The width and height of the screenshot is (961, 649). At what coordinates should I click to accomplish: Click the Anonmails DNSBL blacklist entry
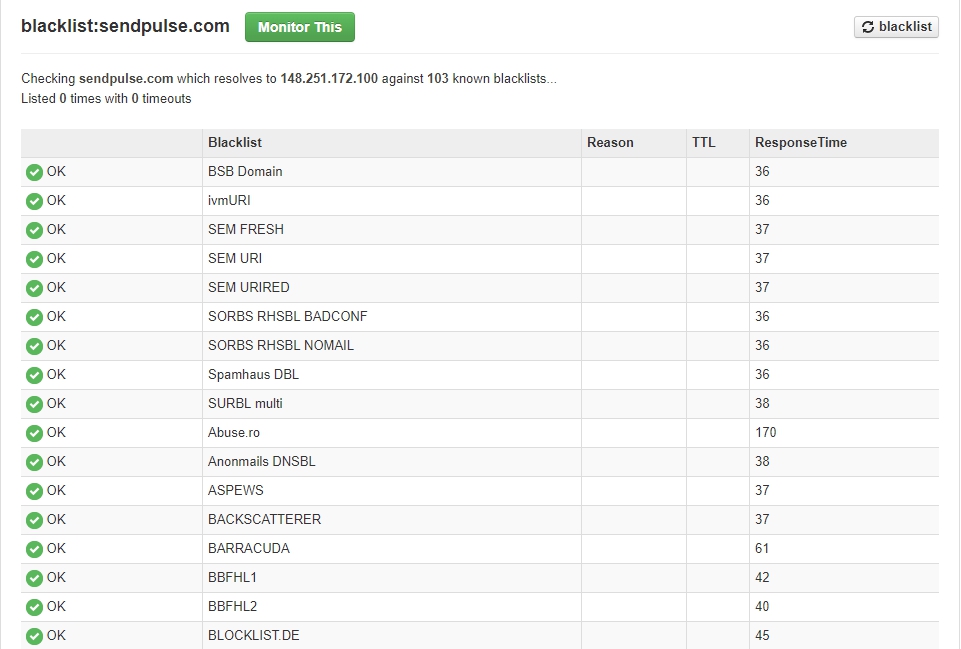[261, 462]
